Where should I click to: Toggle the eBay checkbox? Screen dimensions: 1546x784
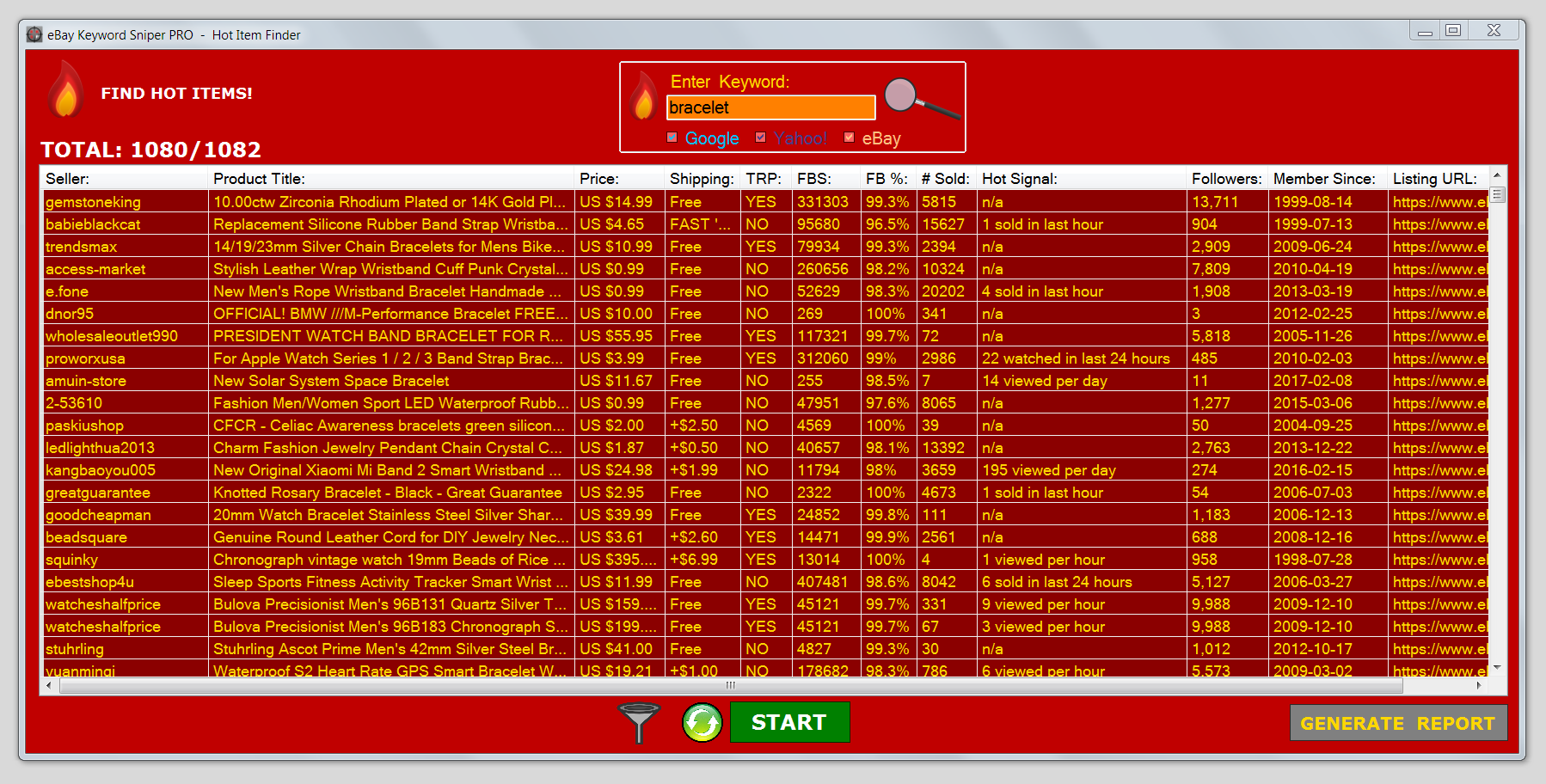point(849,138)
